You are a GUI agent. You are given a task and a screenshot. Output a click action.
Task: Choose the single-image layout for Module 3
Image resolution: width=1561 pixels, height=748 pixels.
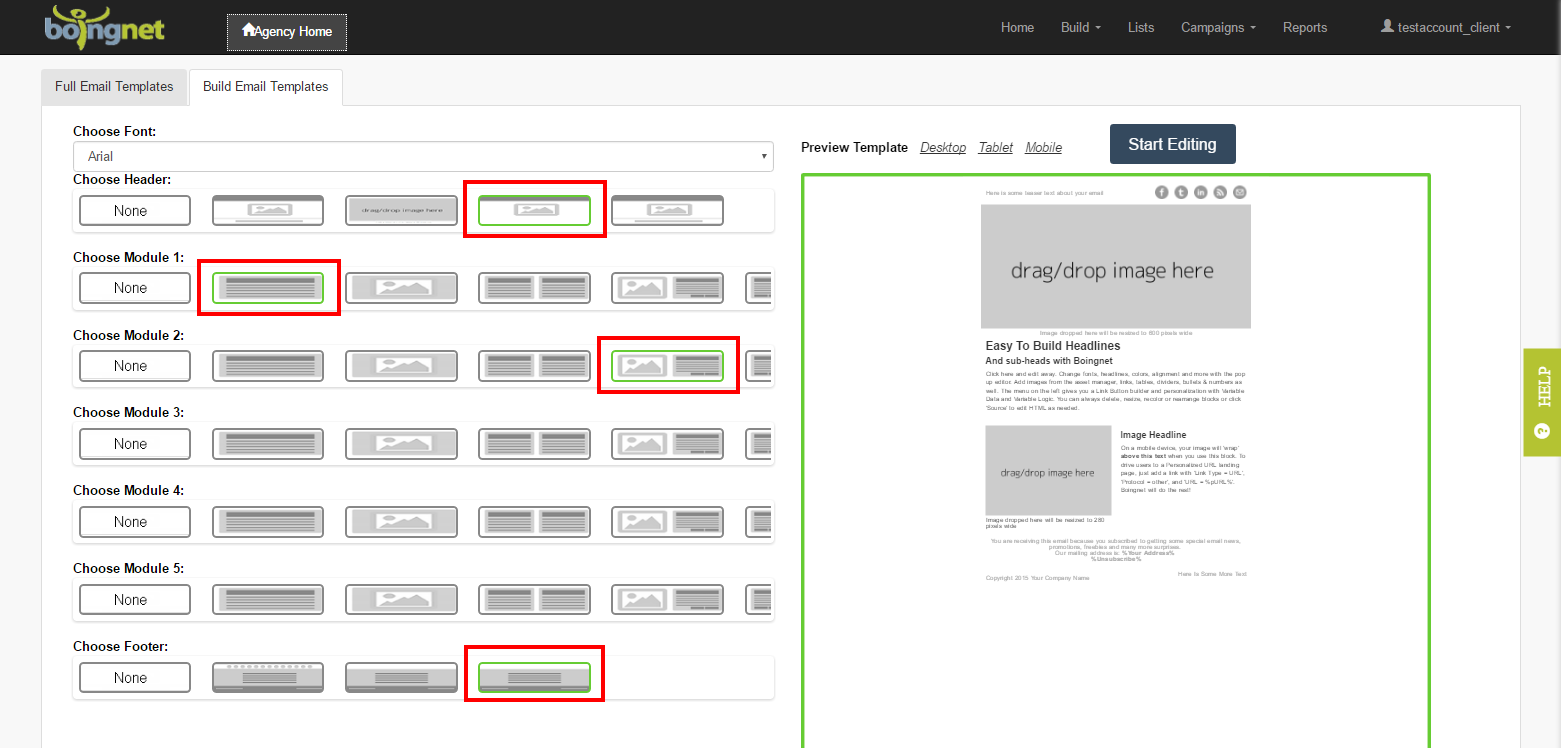click(401, 444)
